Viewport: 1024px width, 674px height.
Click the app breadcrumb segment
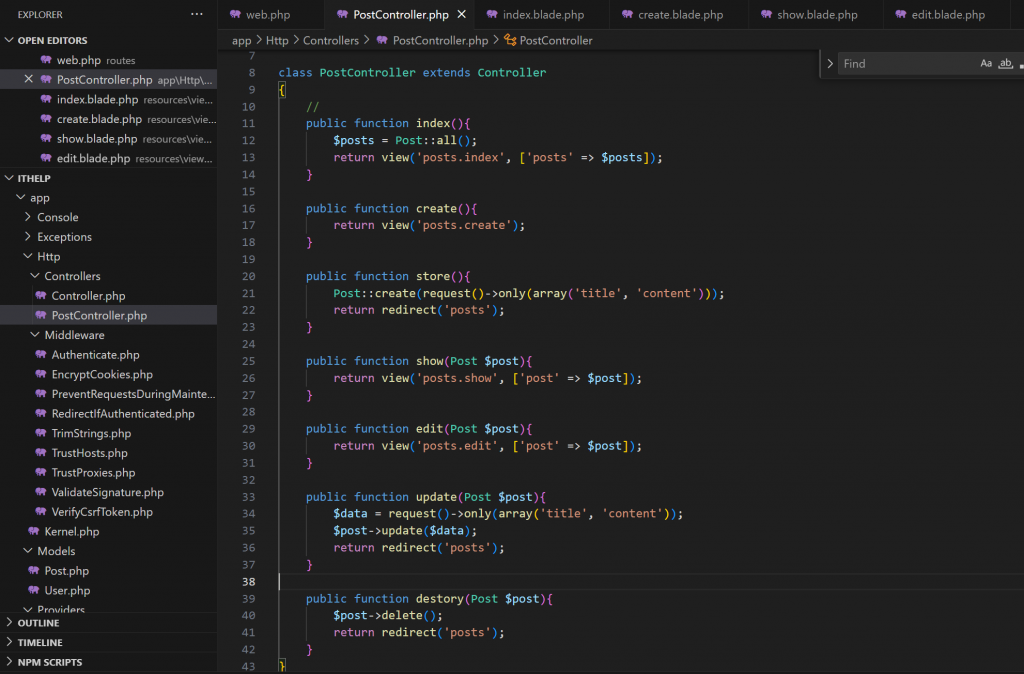241,40
